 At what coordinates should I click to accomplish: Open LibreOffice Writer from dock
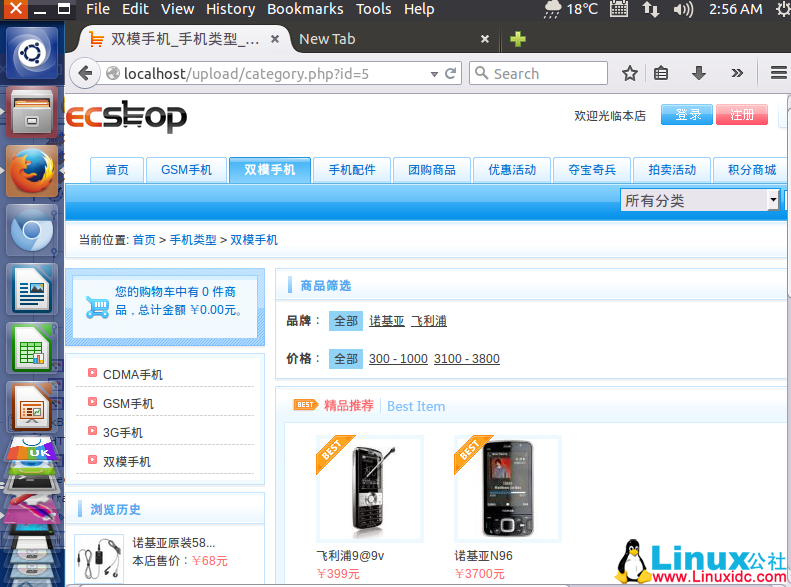click(32, 289)
